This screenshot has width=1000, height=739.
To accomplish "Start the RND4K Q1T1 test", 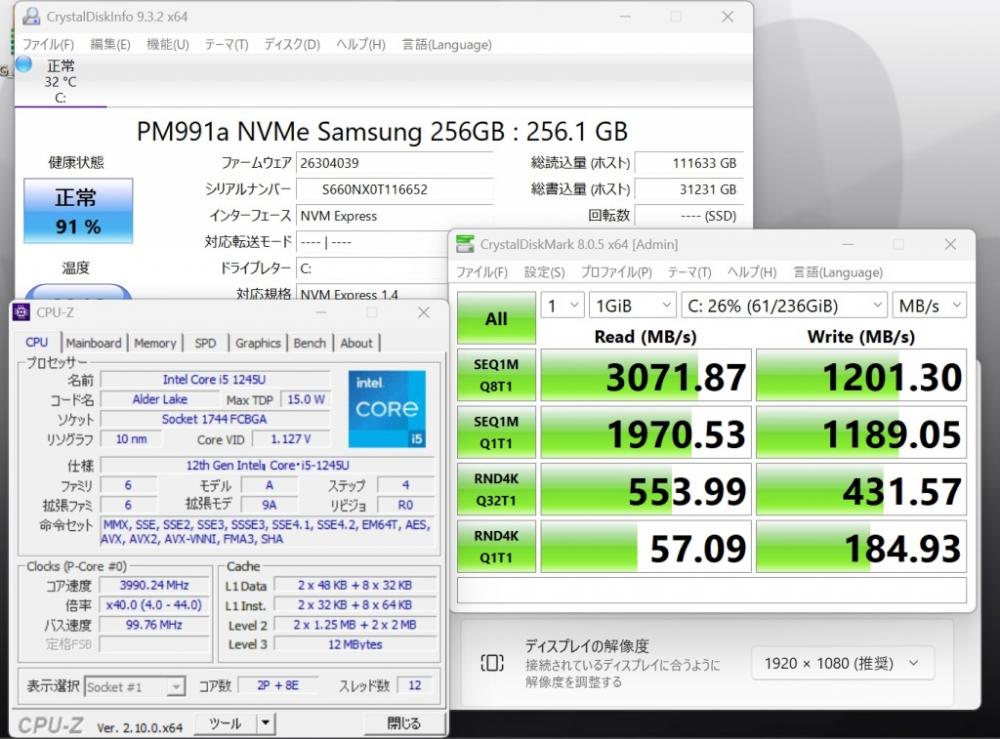I will (496, 546).
